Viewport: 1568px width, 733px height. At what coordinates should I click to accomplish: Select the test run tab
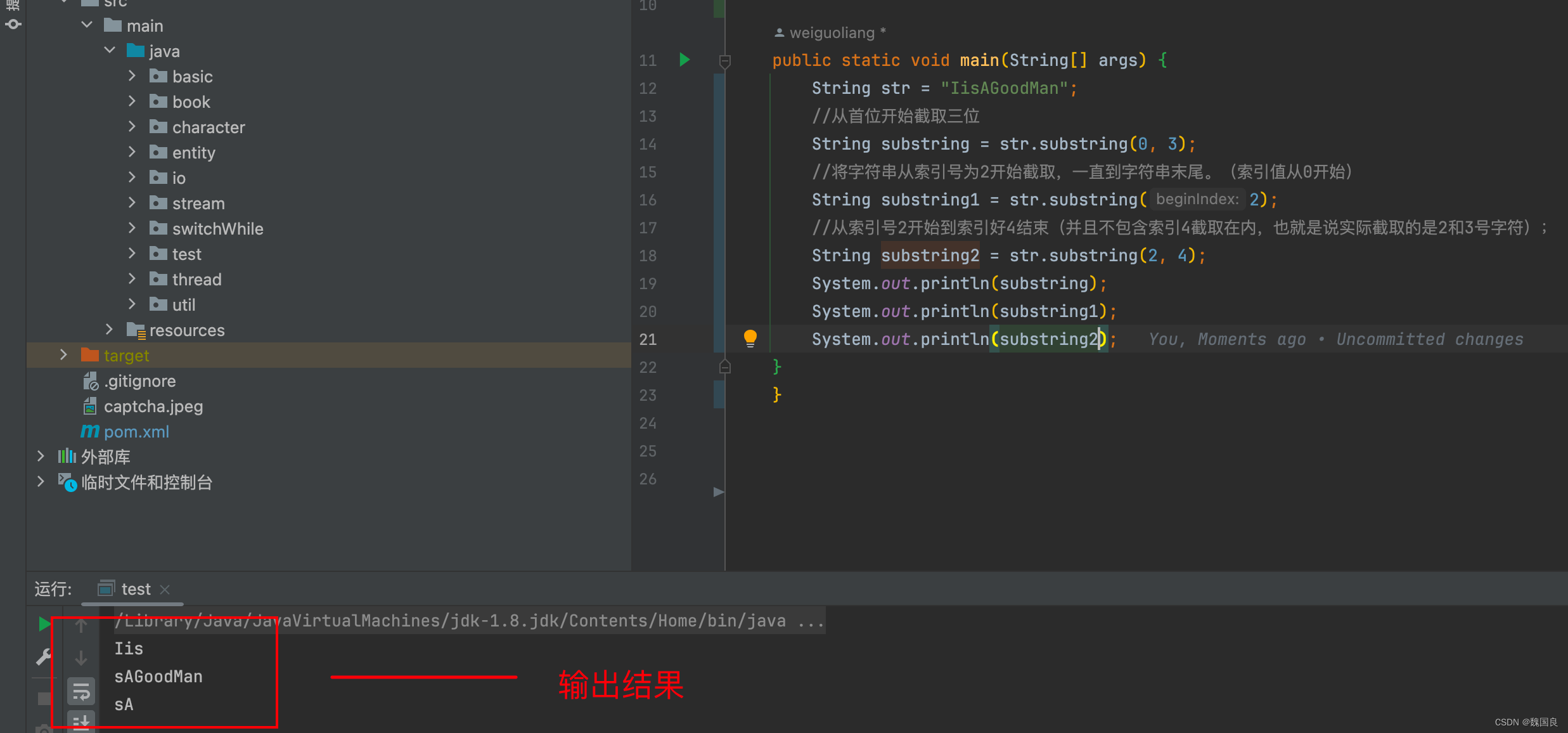click(x=136, y=588)
